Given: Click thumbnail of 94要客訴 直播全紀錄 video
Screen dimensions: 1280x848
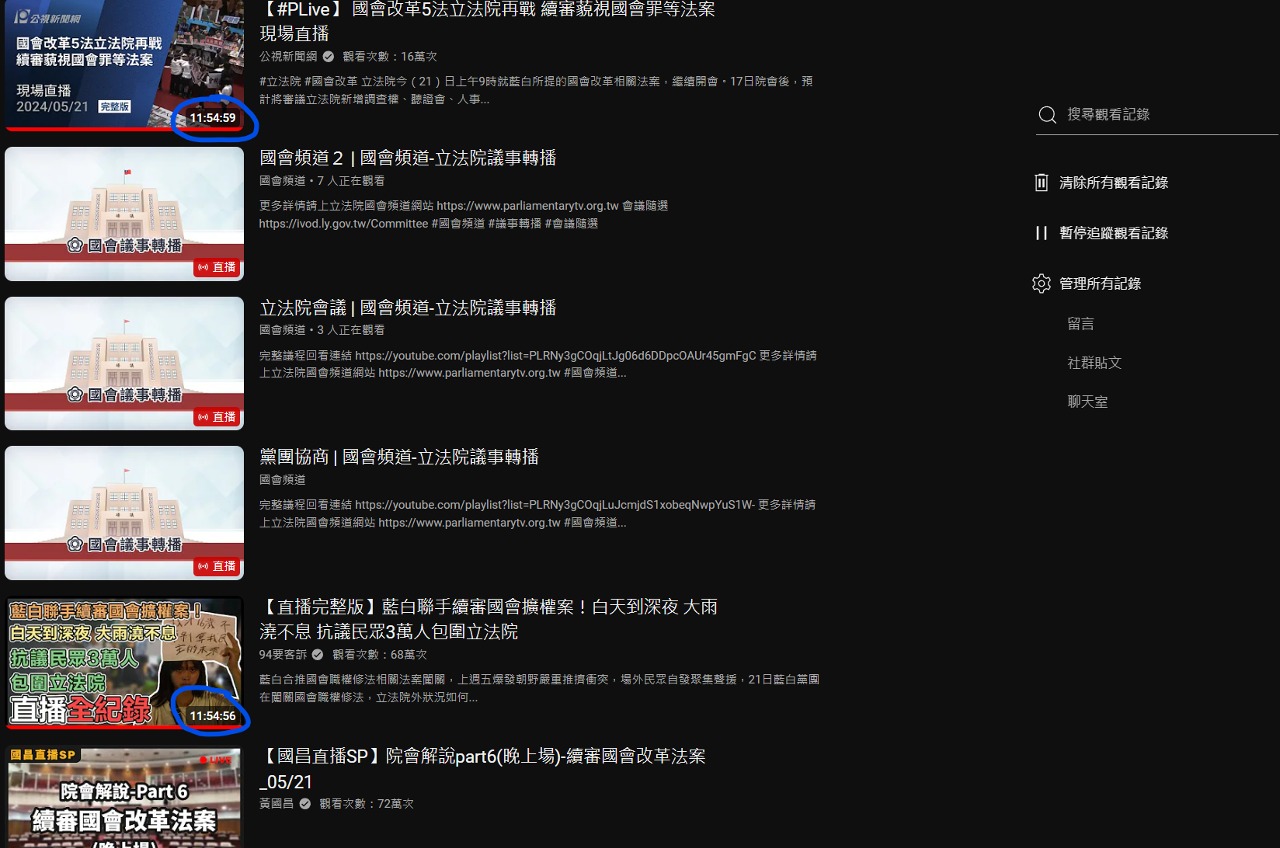Looking at the screenshot, I should (x=124, y=663).
